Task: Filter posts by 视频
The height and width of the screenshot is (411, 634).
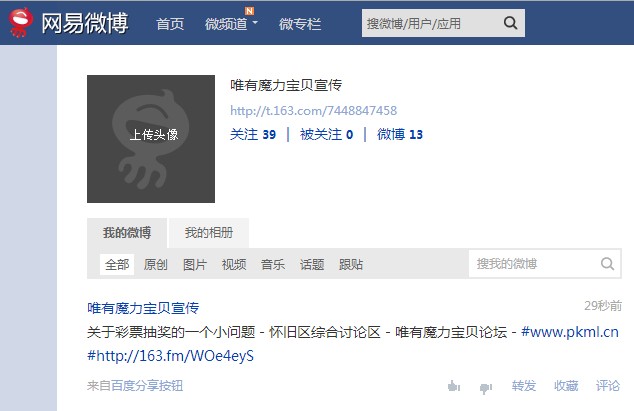Action: (x=234, y=265)
